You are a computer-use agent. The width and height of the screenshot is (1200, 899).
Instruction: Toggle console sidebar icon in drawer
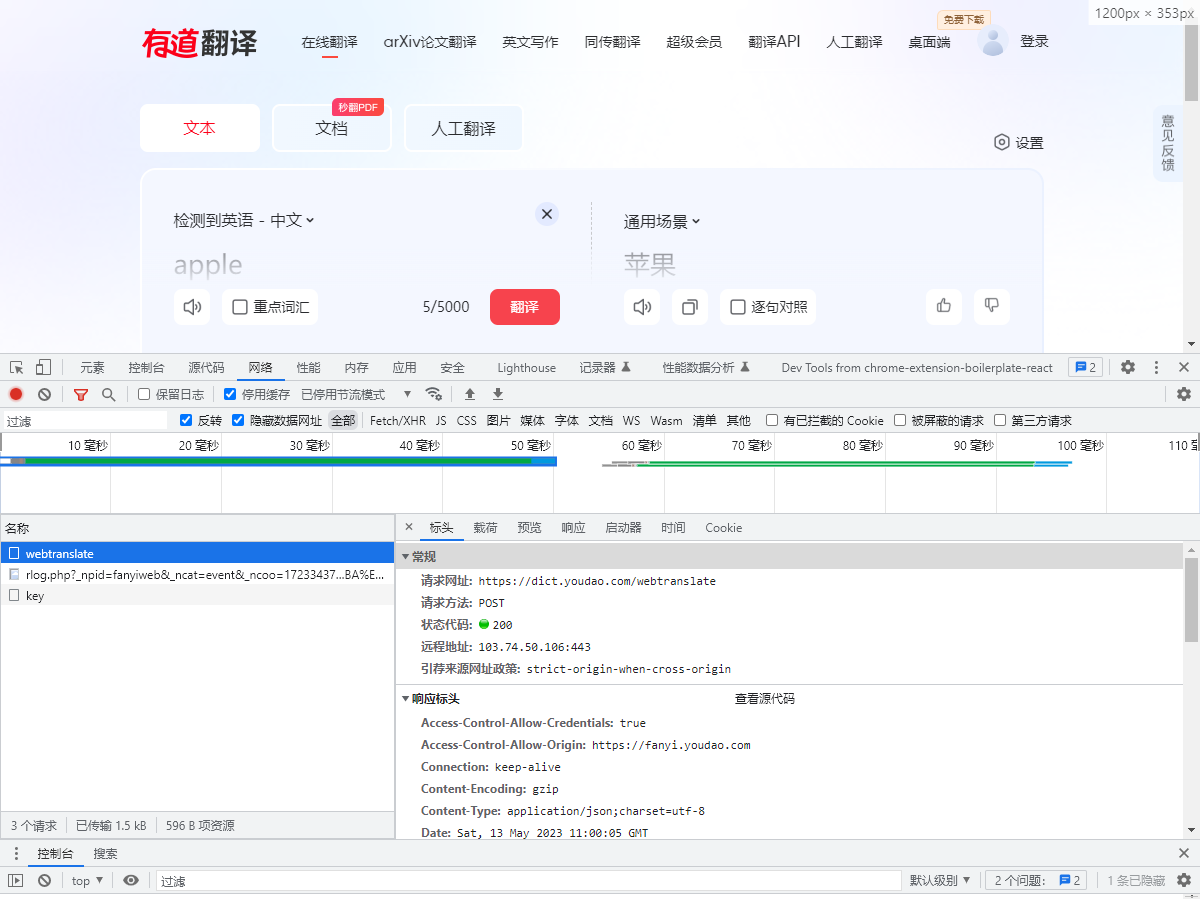[x=16, y=881]
